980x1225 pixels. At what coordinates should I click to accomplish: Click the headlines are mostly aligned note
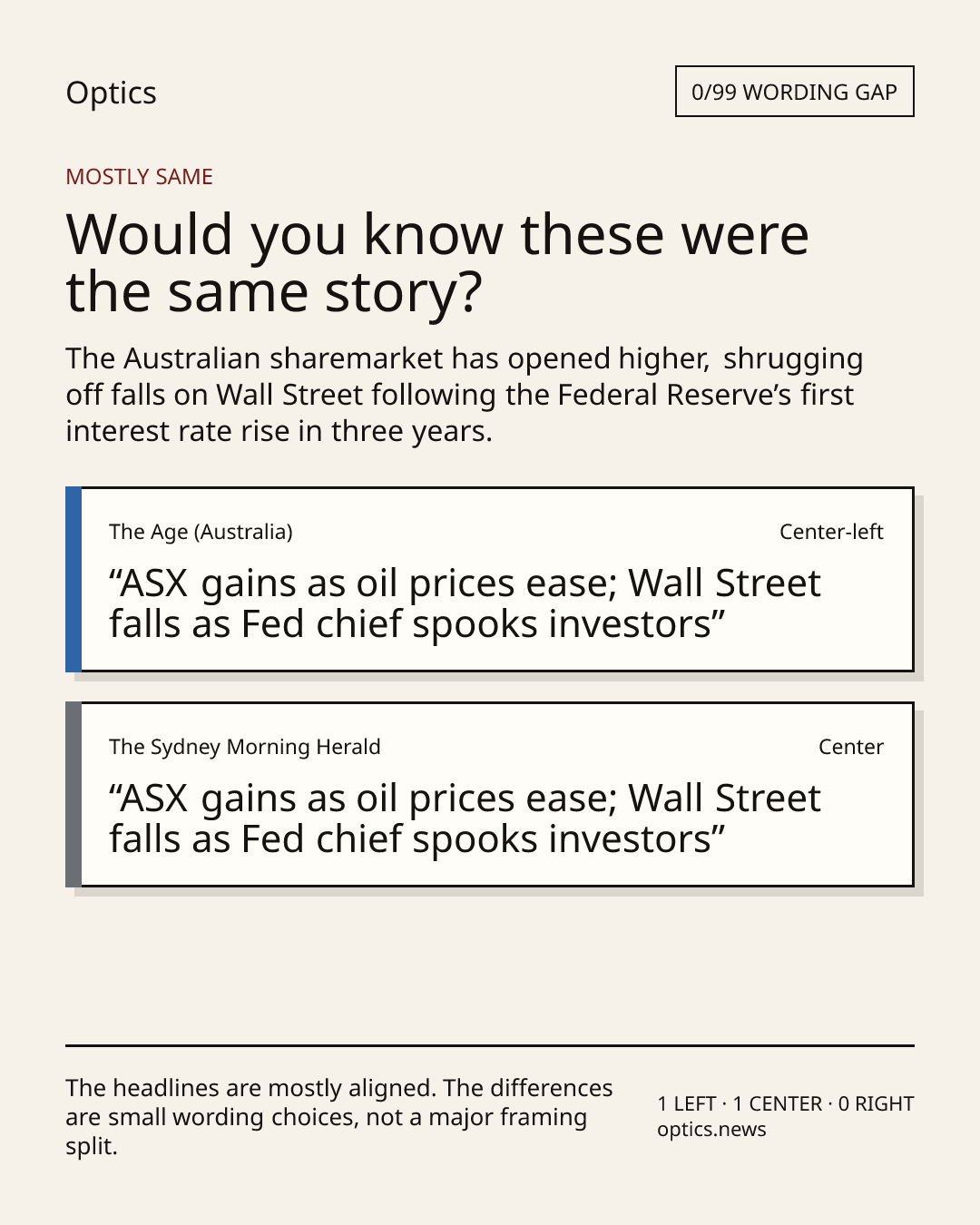339,1117
